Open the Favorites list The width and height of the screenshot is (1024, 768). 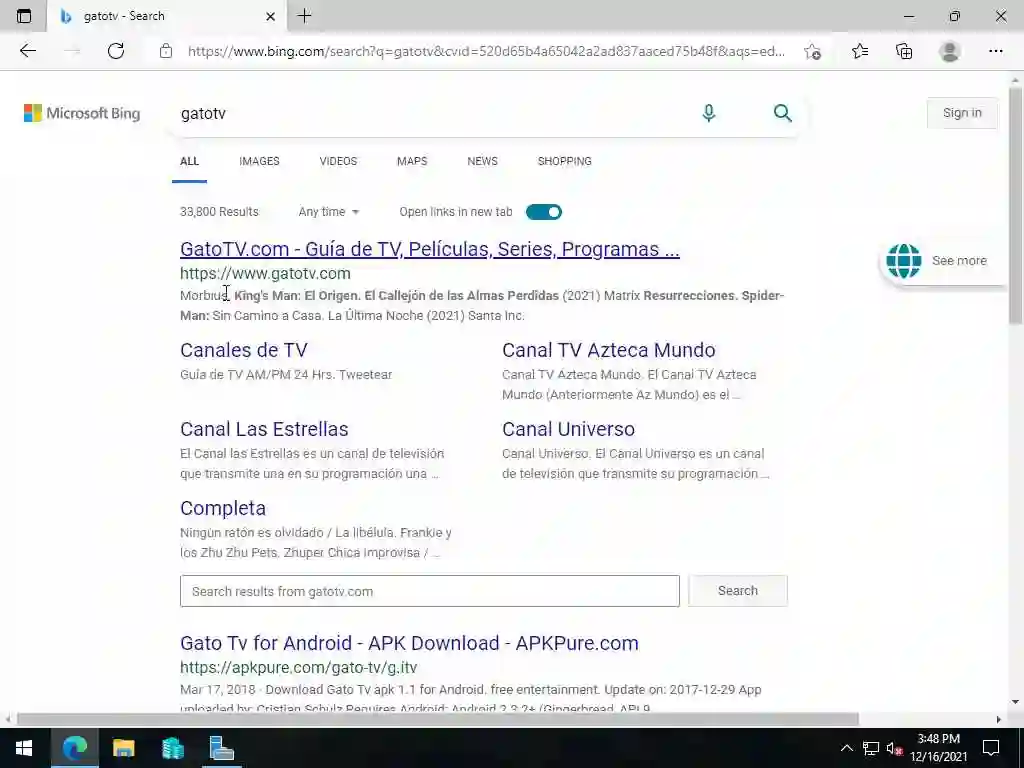pos(860,51)
